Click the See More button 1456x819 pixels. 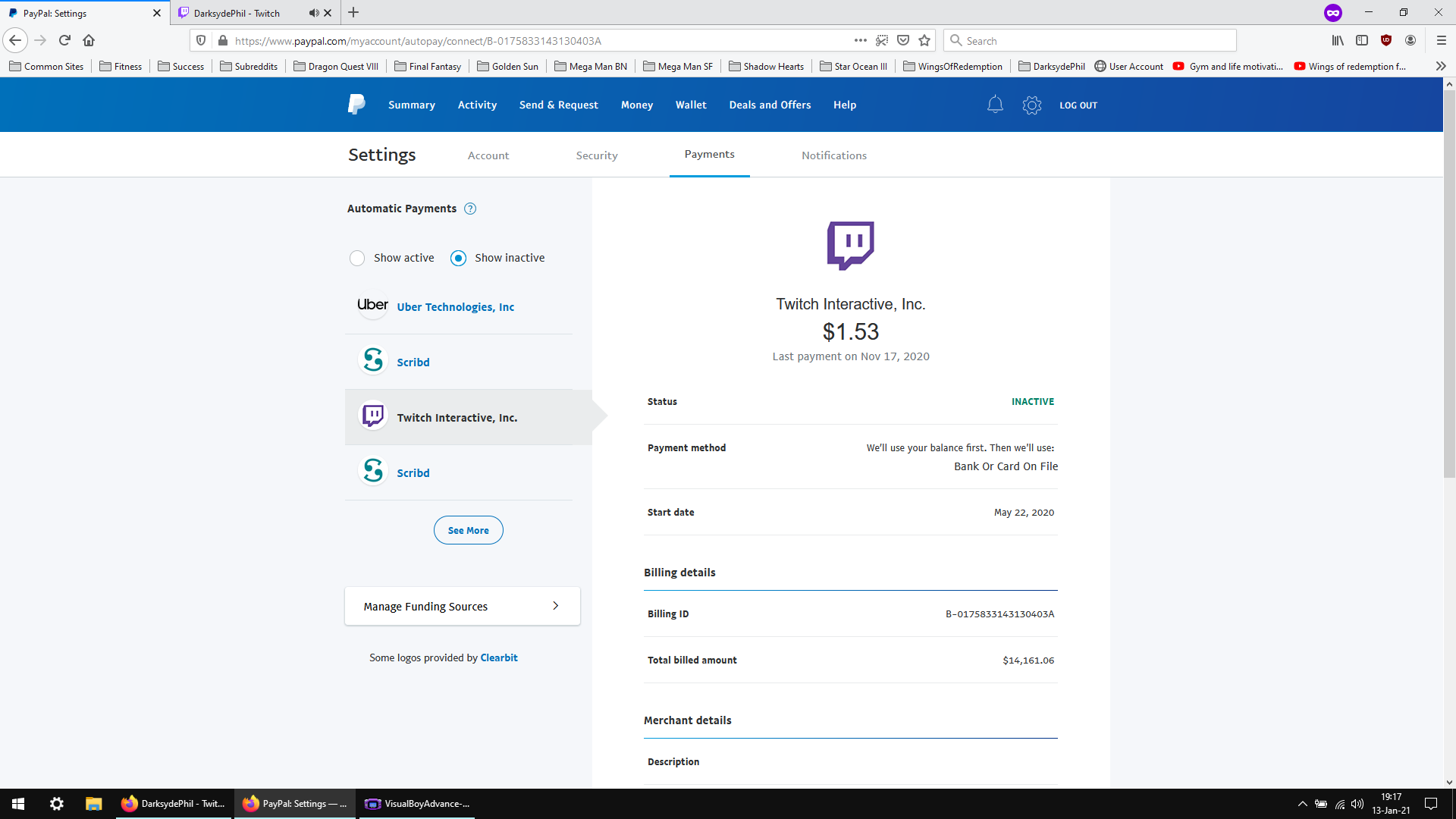pyautogui.click(x=469, y=530)
